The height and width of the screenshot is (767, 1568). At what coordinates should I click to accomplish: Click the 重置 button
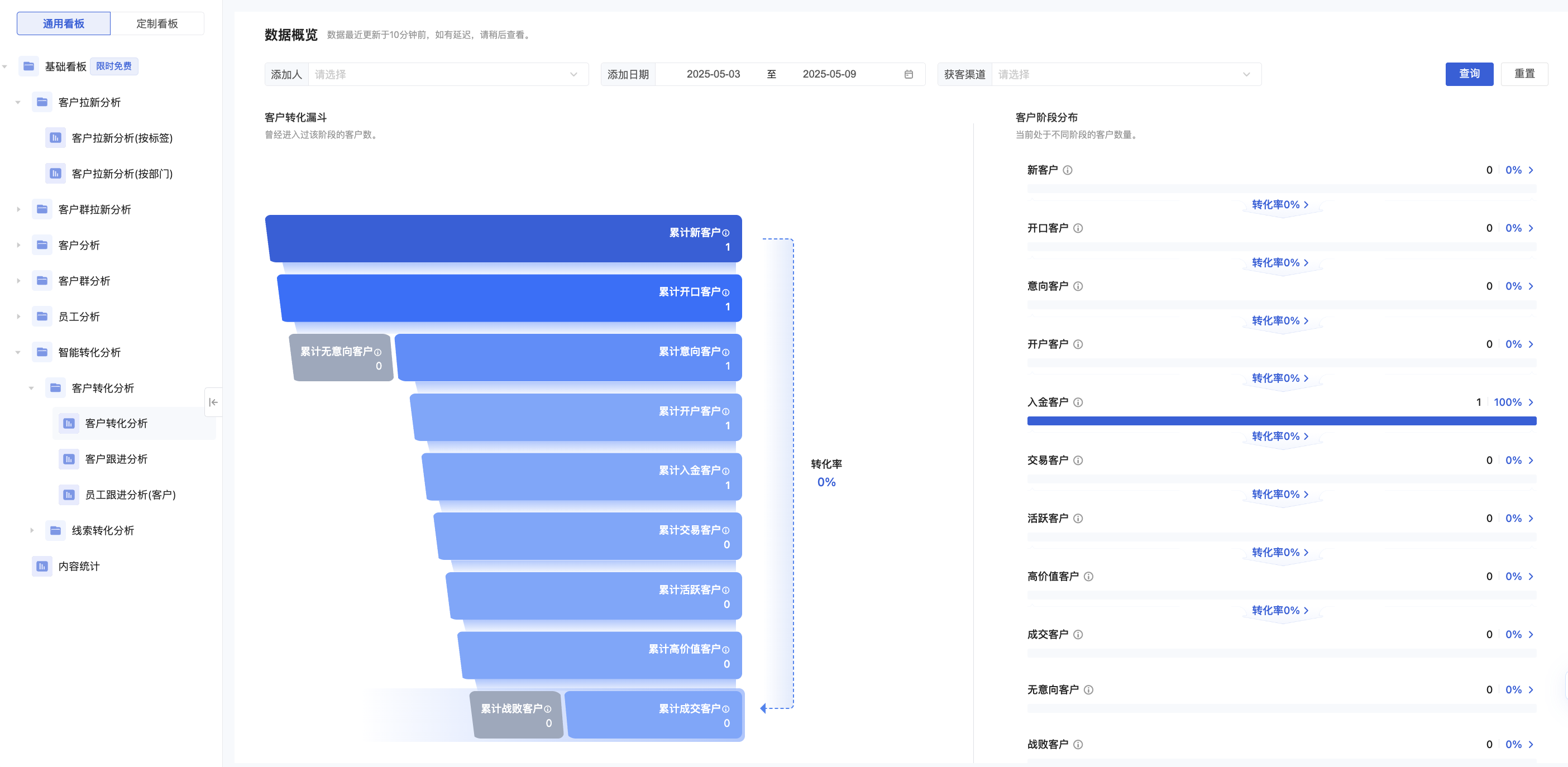(x=1524, y=74)
